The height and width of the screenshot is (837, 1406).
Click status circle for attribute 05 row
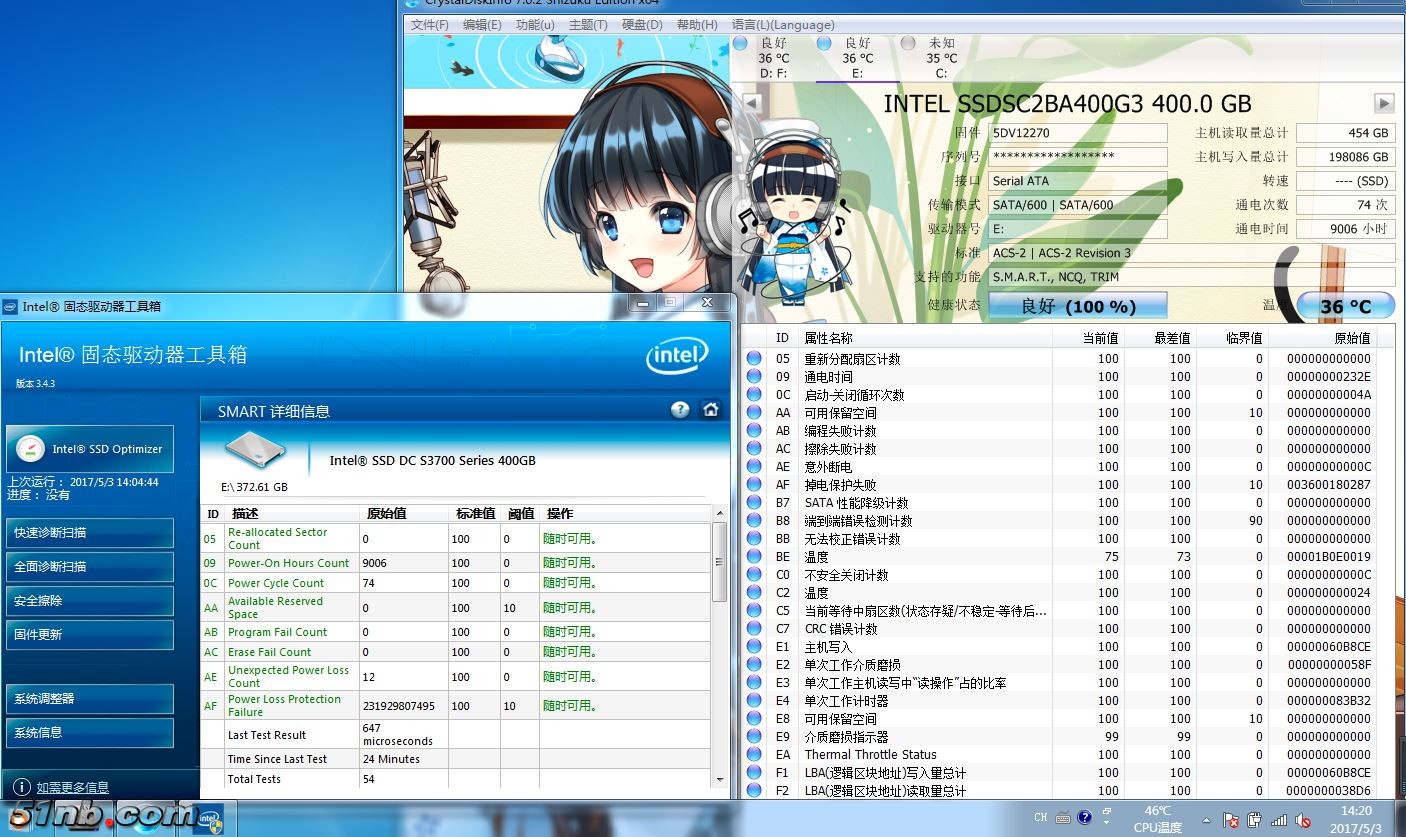point(754,358)
